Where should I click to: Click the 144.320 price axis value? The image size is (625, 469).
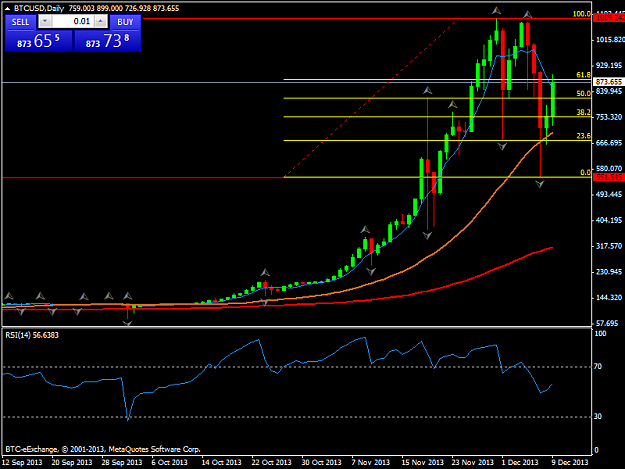610,298
